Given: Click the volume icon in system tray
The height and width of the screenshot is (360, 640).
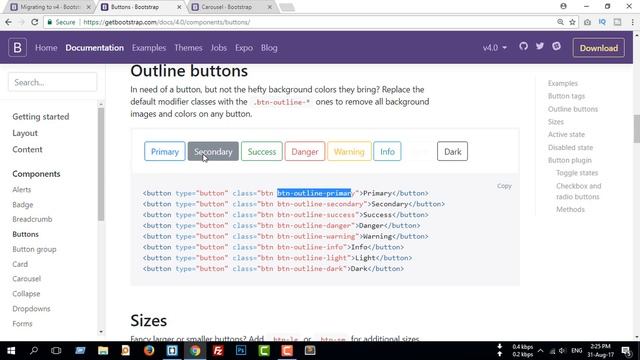Looking at the screenshot, I should [562, 351].
